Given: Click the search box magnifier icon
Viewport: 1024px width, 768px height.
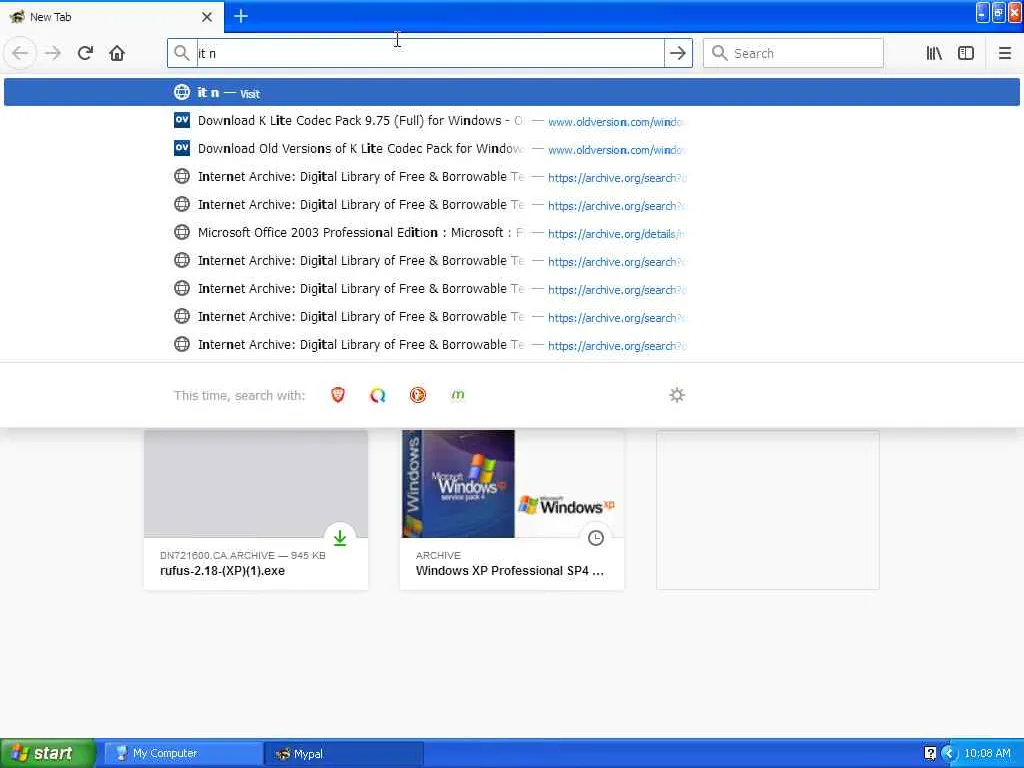Looking at the screenshot, I should click(719, 53).
